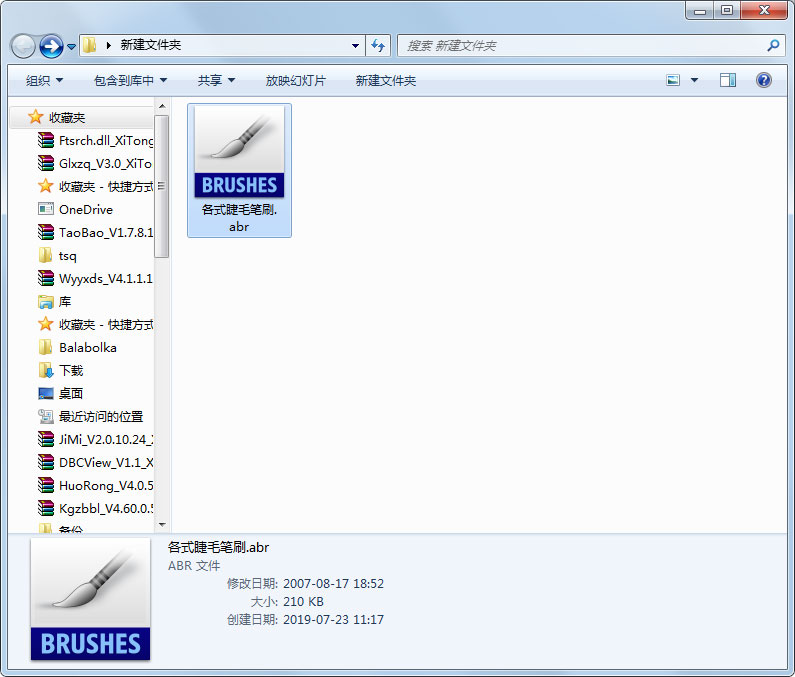
Task: Open 库 in navigation pane
Action: coord(65,302)
